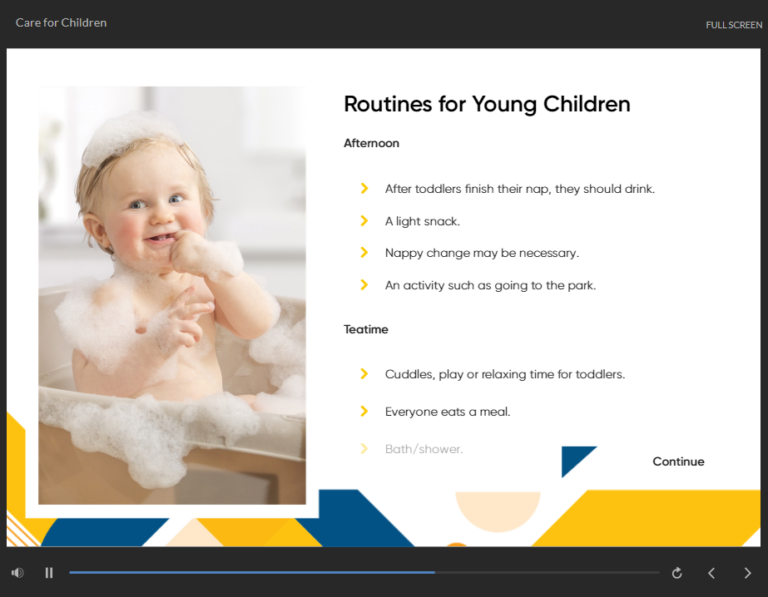This screenshot has width=768, height=597.
Task: Click the chevron next to Nappy change
Action: point(364,253)
